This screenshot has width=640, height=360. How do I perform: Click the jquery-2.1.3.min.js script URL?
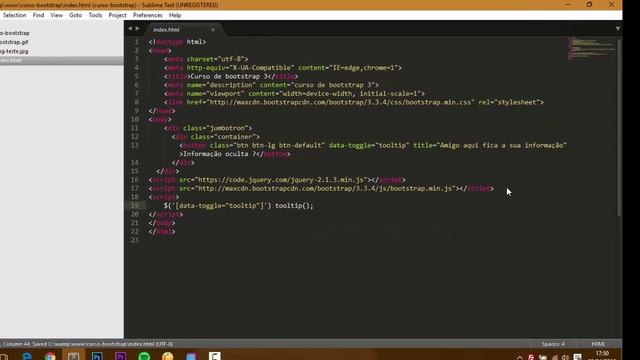(281, 180)
